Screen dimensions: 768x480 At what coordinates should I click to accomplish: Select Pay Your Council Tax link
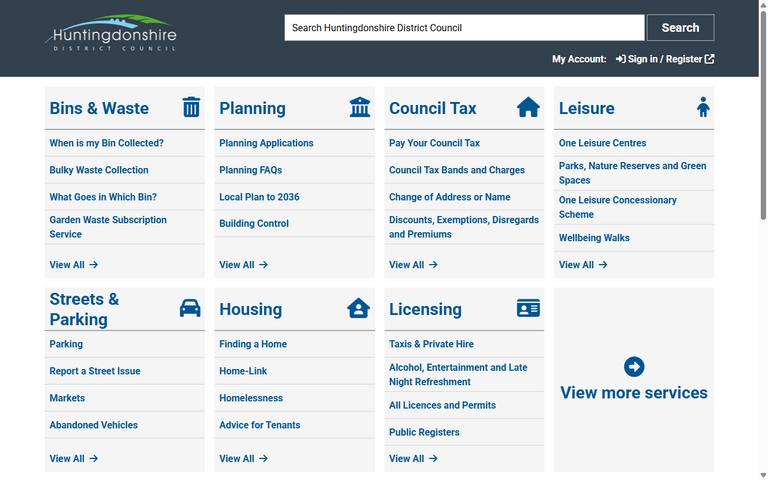click(434, 143)
